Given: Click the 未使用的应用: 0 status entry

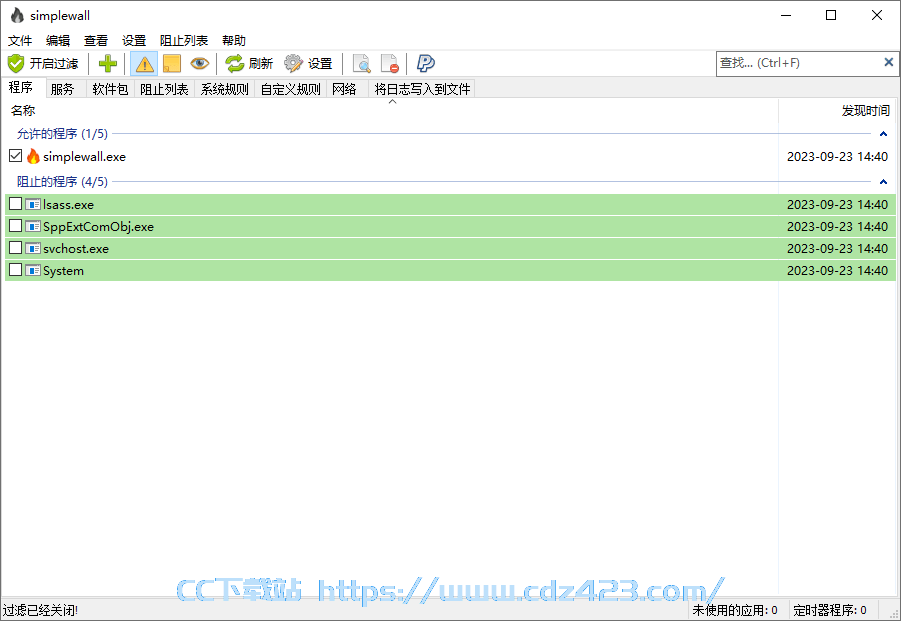Looking at the screenshot, I should pyautogui.click(x=735, y=610).
